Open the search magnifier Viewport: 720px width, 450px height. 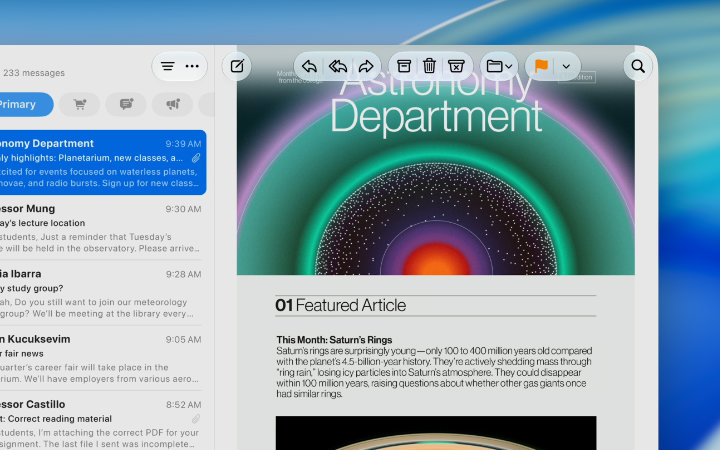click(x=638, y=66)
